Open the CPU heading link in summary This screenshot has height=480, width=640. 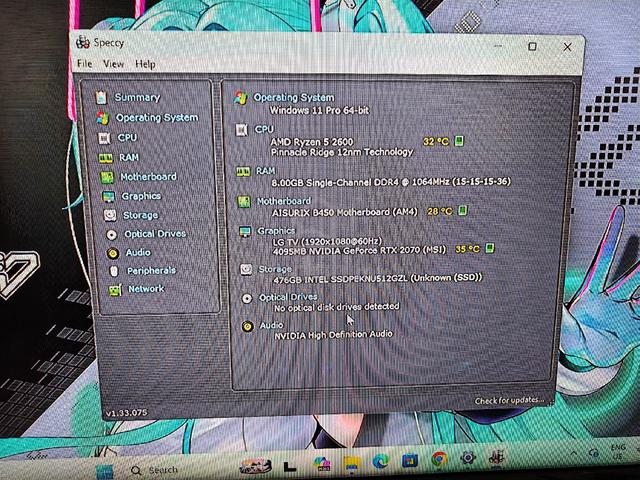pyautogui.click(x=264, y=129)
